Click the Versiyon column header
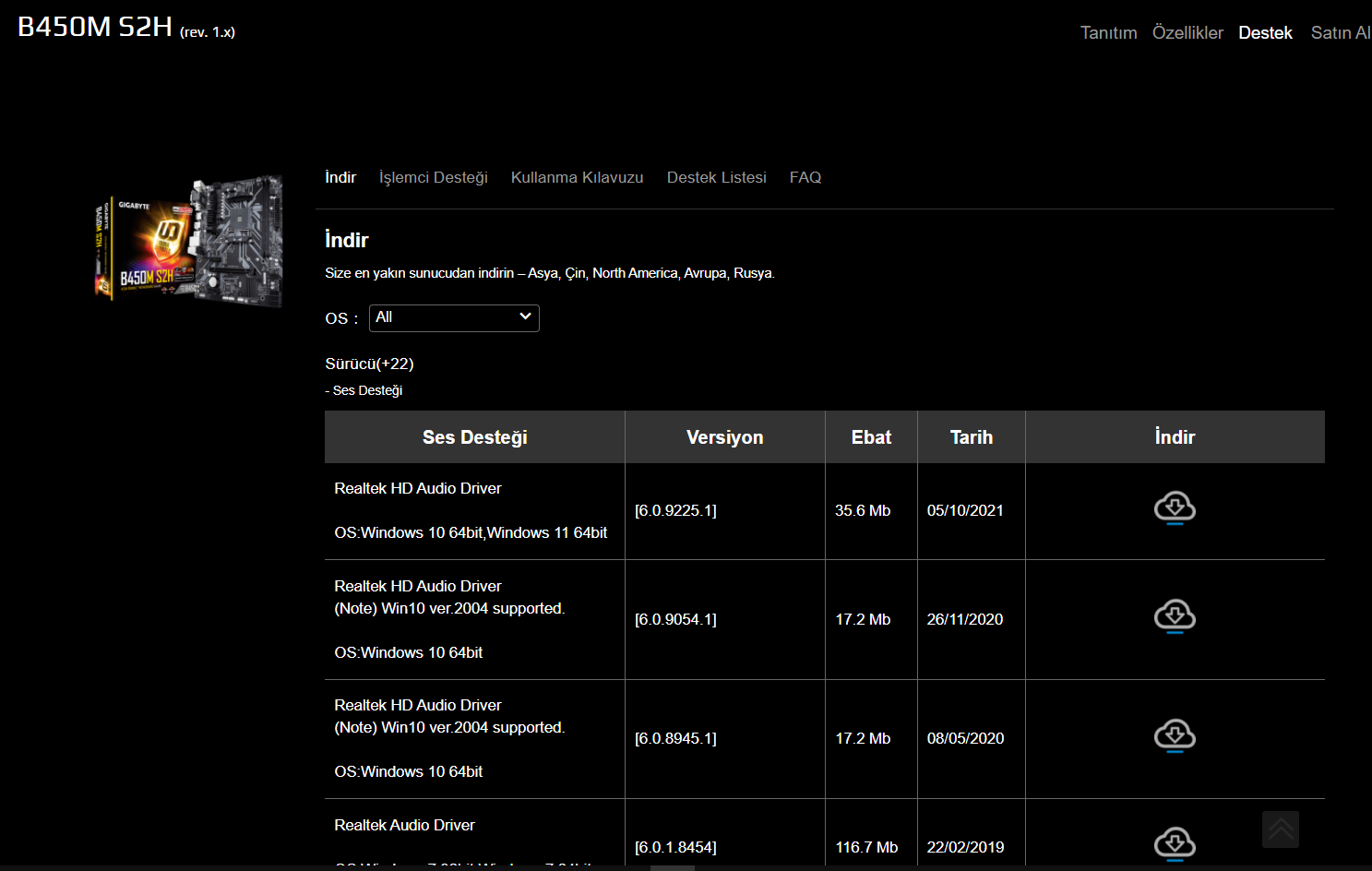Viewport: 1372px width, 871px height. 725,437
